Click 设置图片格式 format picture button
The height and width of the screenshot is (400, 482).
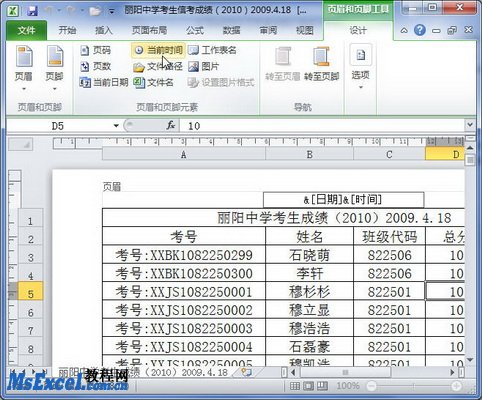[x=221, y=82]
